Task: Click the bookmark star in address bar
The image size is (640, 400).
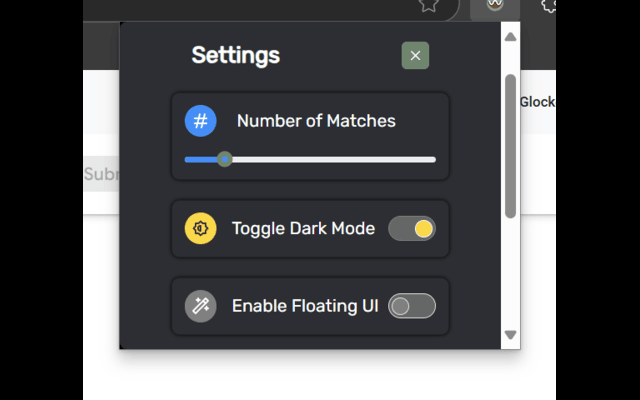Action: pos(429,5)
